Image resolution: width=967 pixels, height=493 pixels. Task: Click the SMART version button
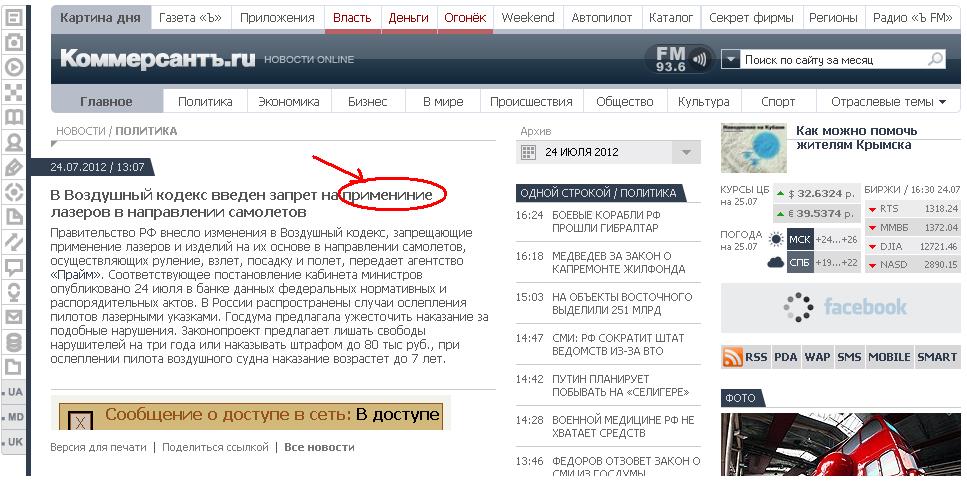coord(937,357)
